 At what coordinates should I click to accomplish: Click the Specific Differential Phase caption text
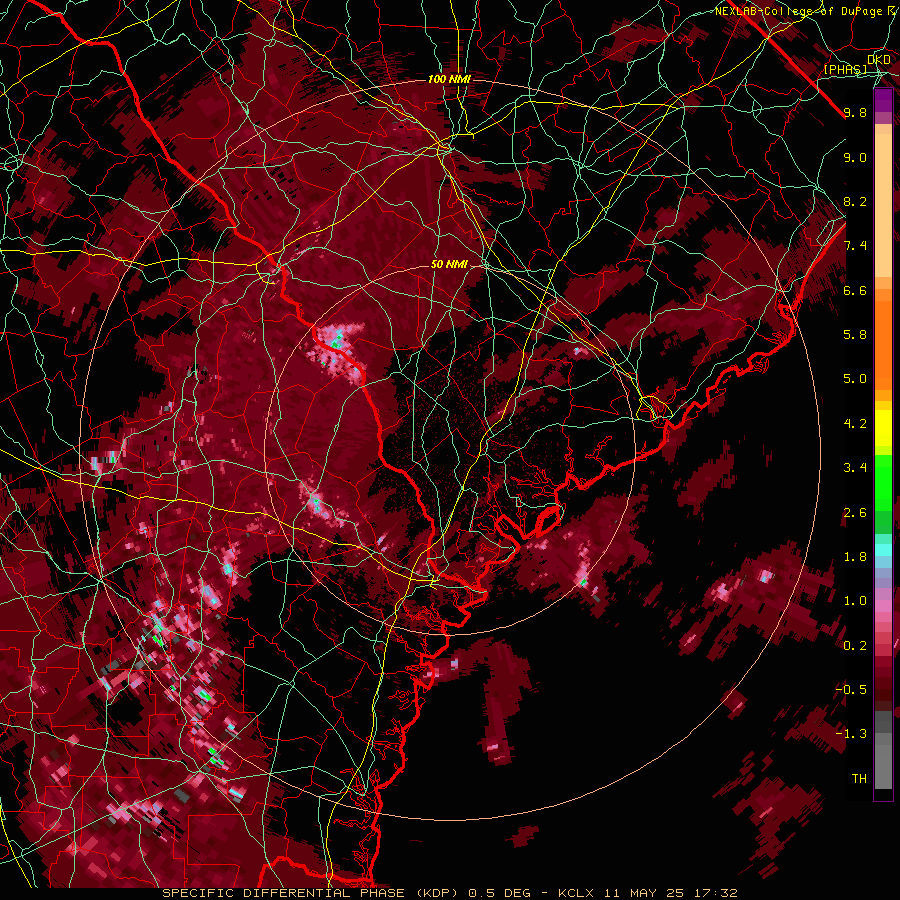coord(449,893)
